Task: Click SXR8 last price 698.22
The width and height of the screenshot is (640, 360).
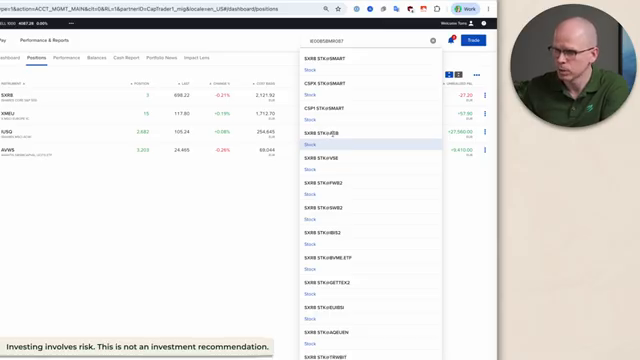Action: [182, 95]
